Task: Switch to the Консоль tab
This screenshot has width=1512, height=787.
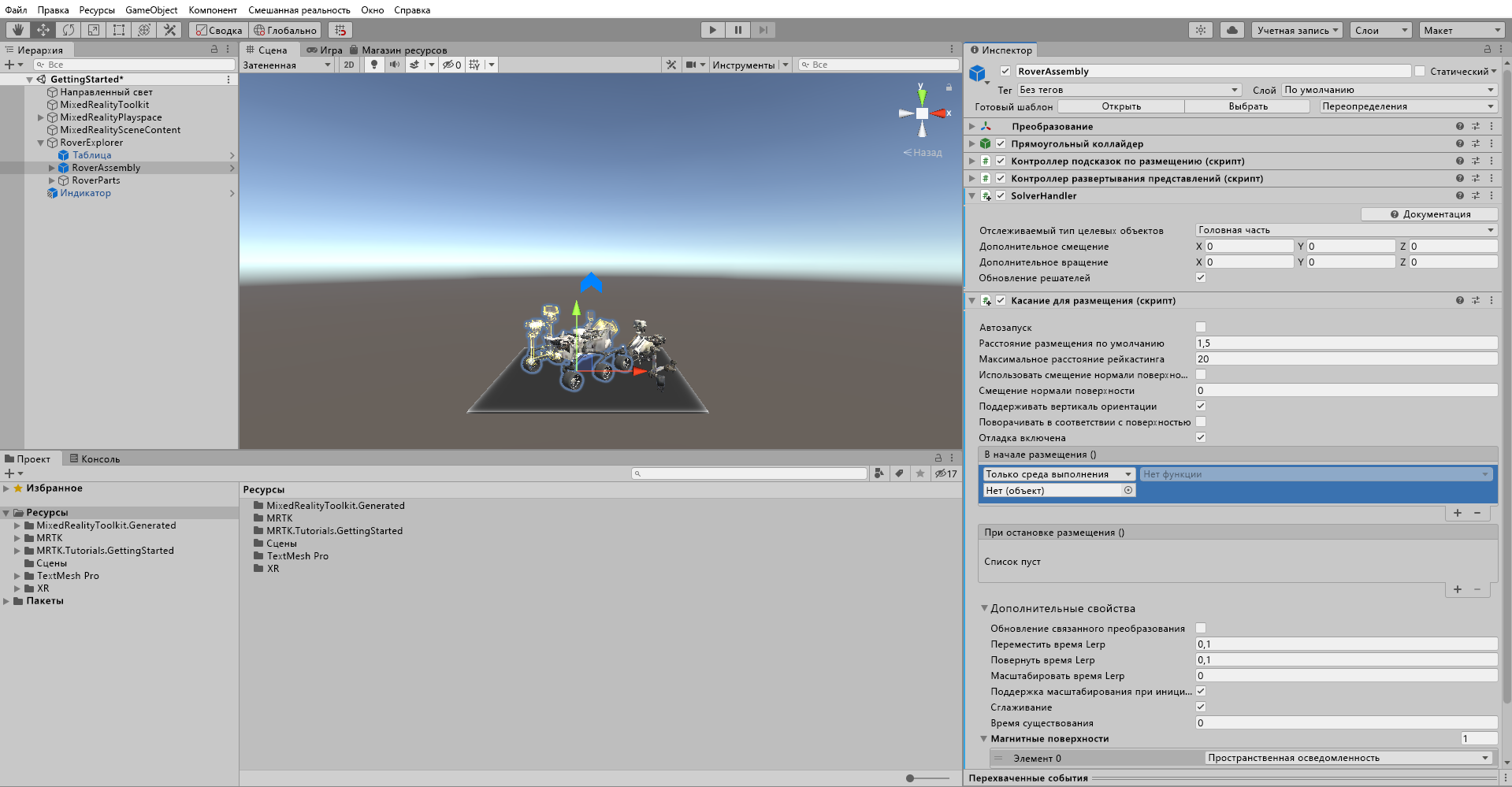Action: click(x=95, y=458)
